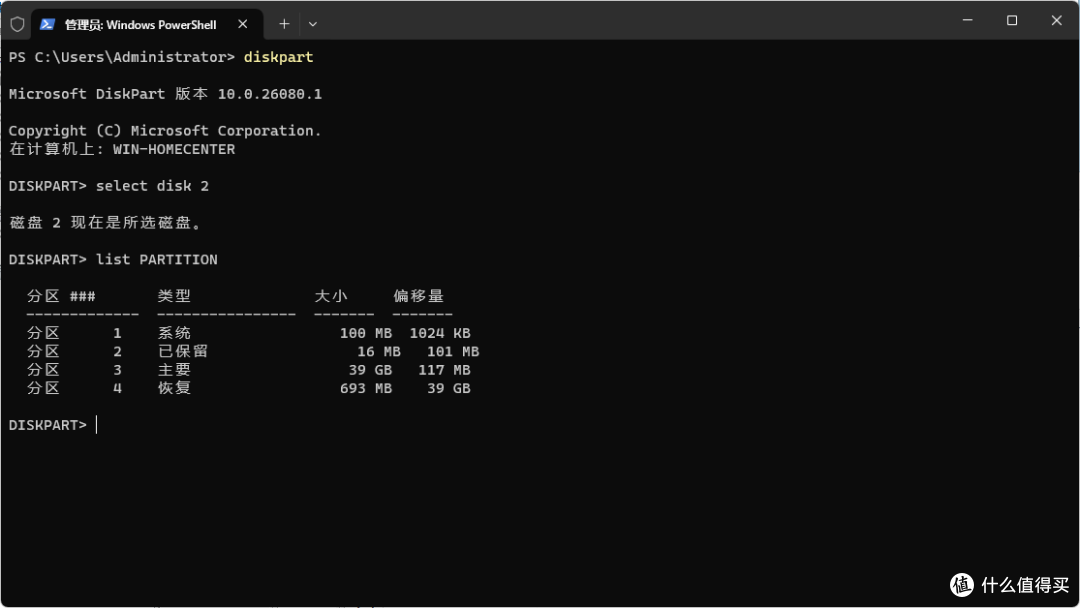Click the 类型 column header
This screenshot has width=1080, height=608.
coord(174,296)
